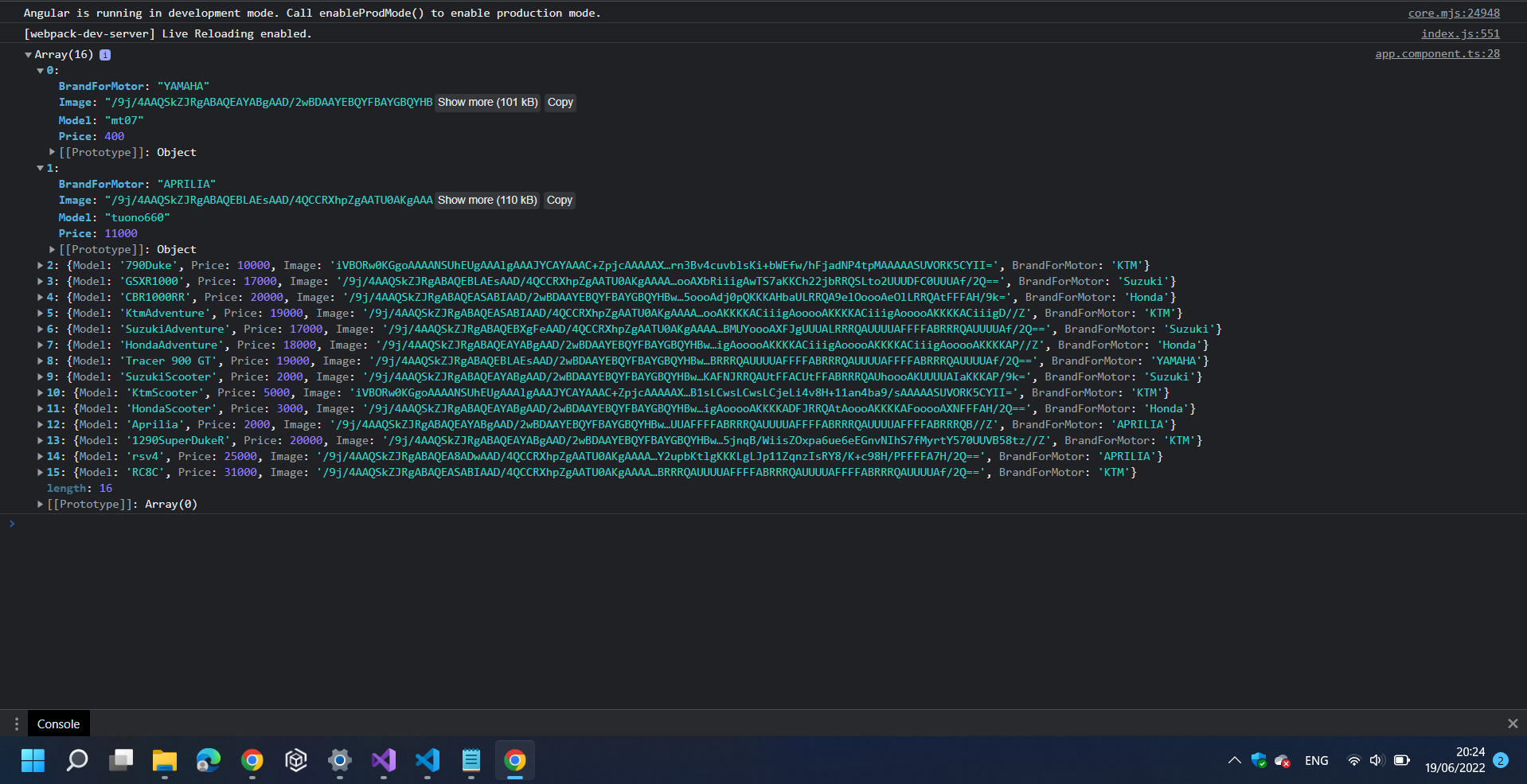Copy the YAMAHA image string
Screen dimensions: 1527x784
[560, 103]
